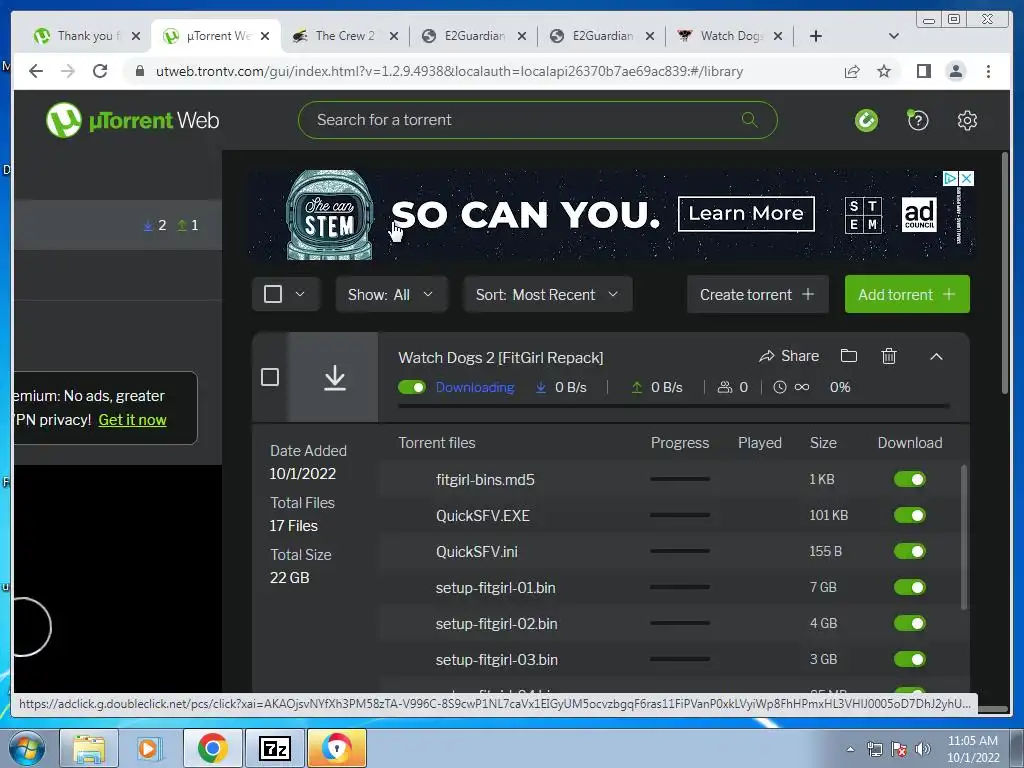Click setup-fitgirl-01.bin progress bar

pos(680,587)
